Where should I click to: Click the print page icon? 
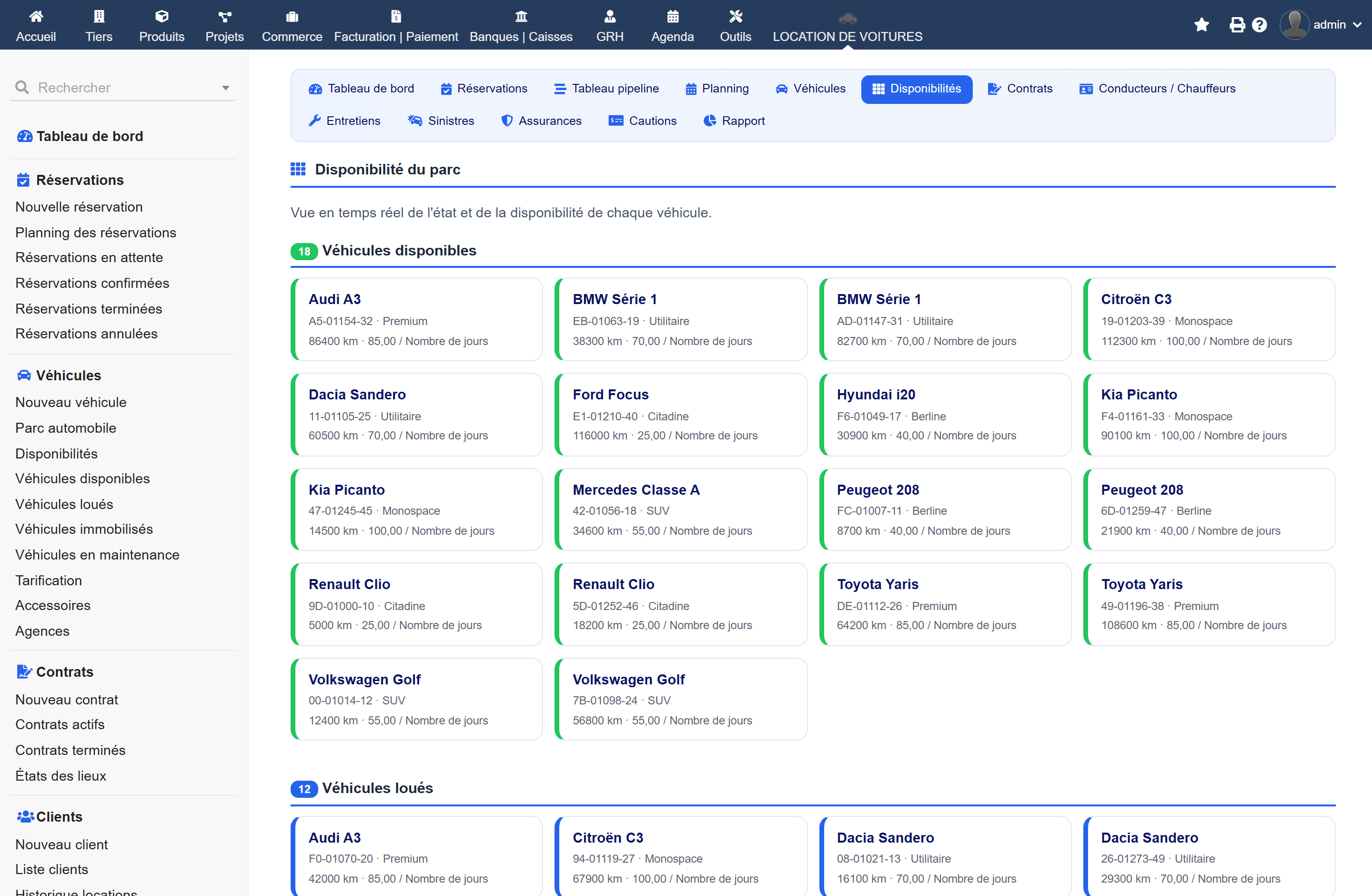[x=1237, y=25]
